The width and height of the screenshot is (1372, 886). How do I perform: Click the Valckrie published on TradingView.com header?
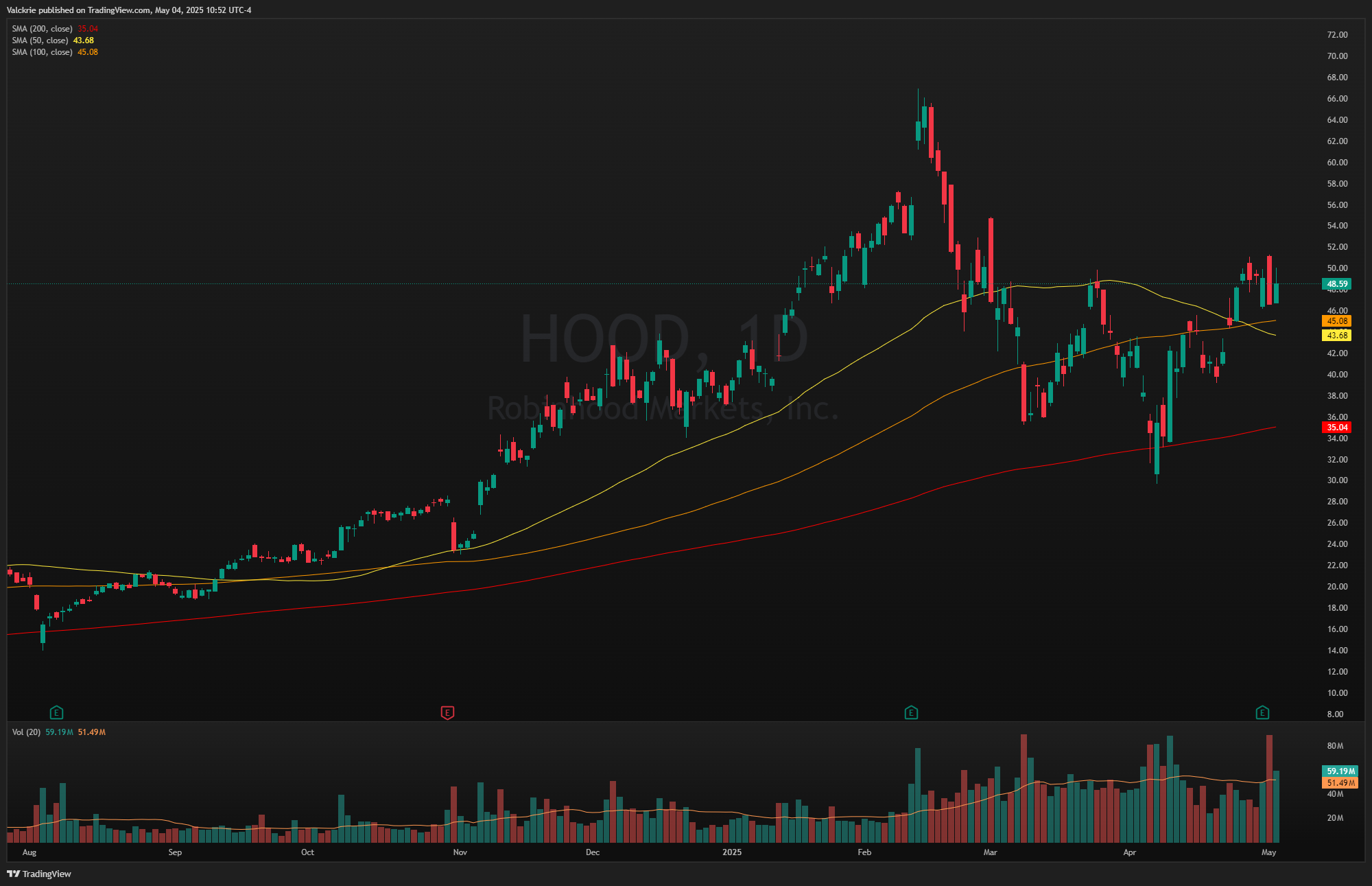point(129,10)
